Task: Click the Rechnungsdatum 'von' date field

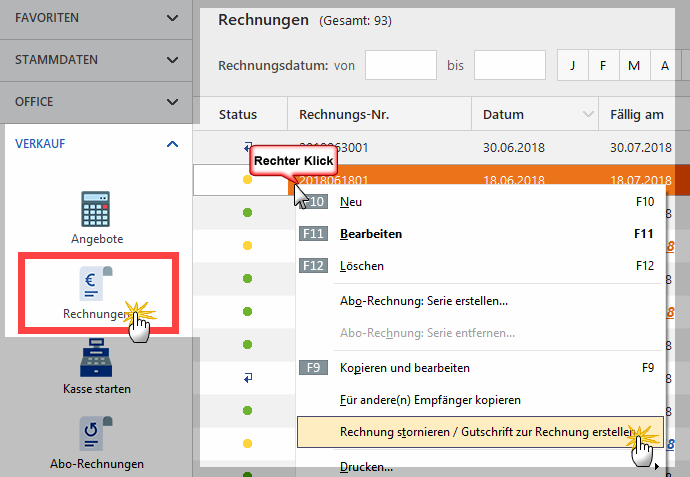Action: click(401, 65)
